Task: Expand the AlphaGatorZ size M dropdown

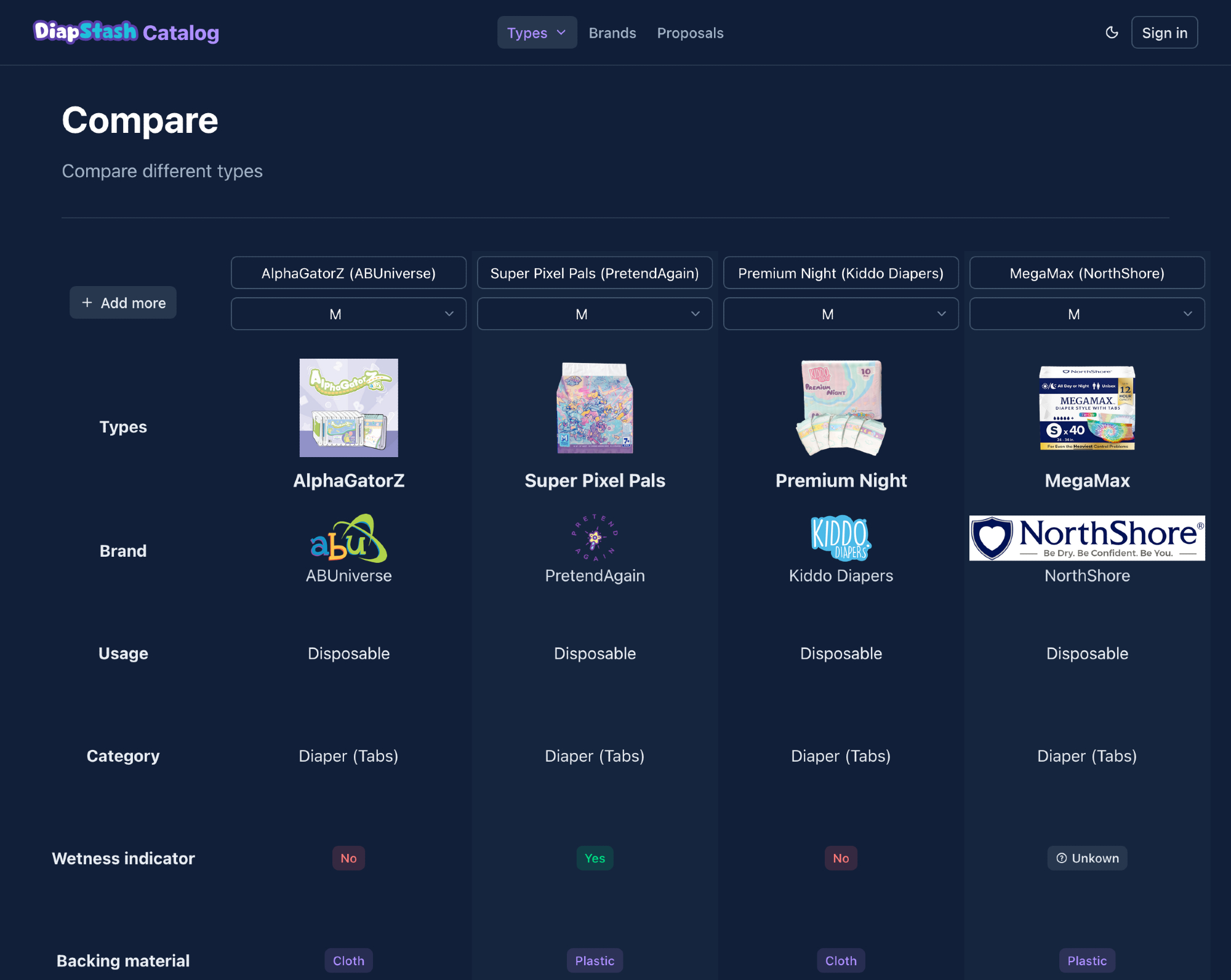Action: 348,314
